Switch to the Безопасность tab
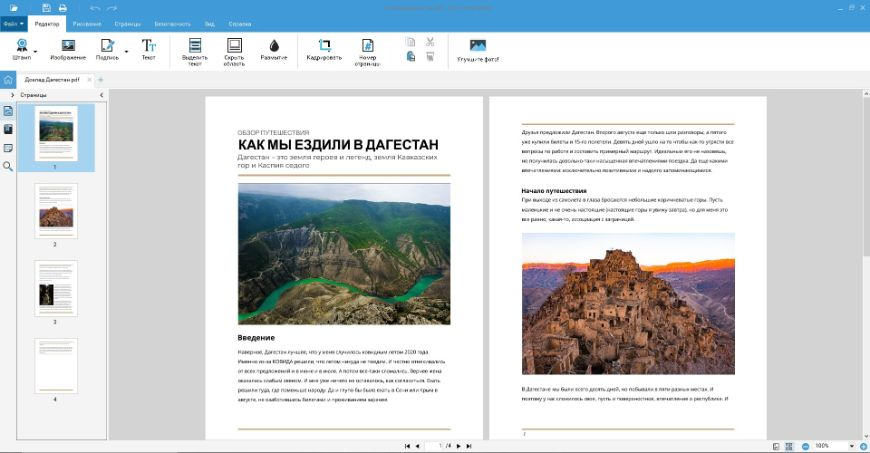 173,24
